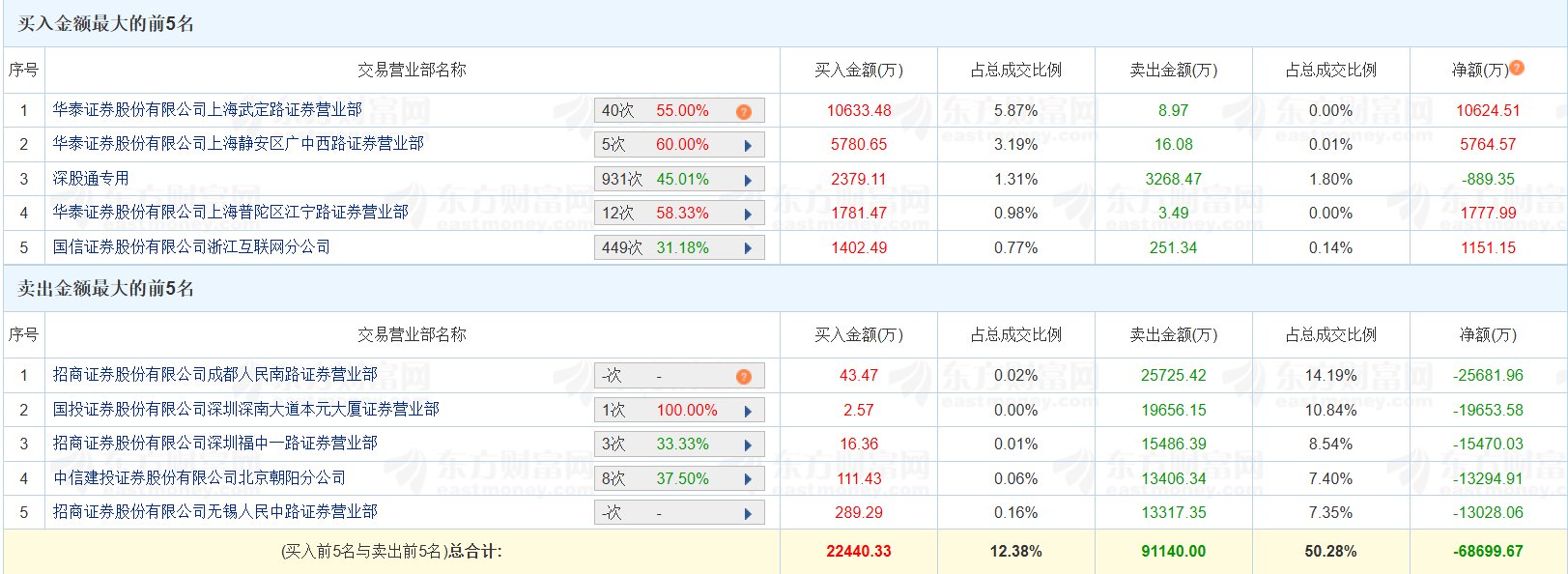
Task: Expand arrow beside 12次 58.33%
Action: (x=748, y=215)
